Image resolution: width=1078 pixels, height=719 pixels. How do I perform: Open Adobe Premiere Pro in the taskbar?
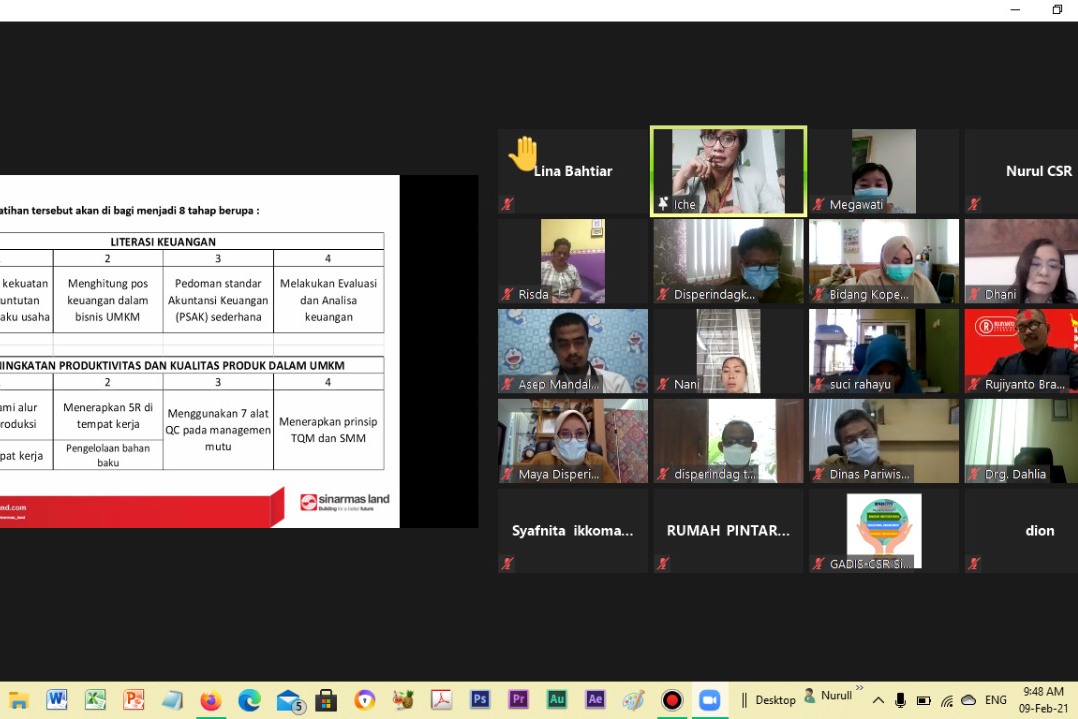pos(518,700)
